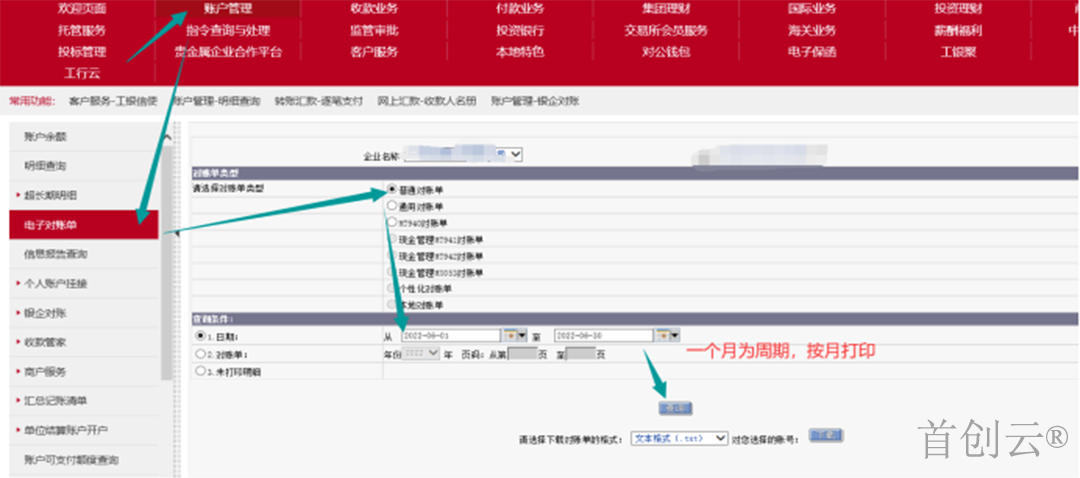Image resolution: width=1080 pixels, height=478 pixels.
Task: Open 监管审批 menu
Action: tap(374, 30)
